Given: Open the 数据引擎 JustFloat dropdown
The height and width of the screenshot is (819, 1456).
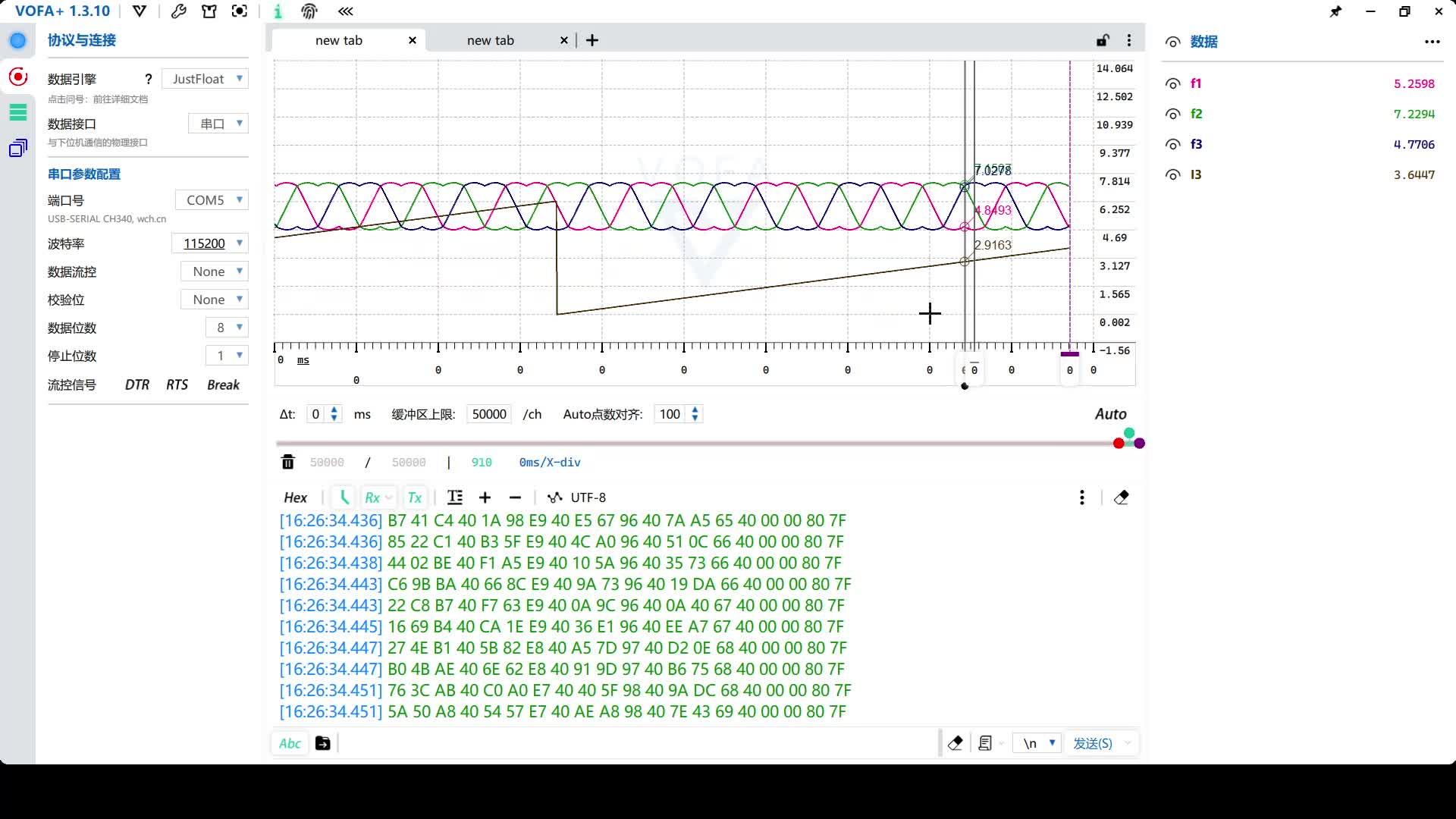Looking at the screenshot, I should click(x=205, y=78).
